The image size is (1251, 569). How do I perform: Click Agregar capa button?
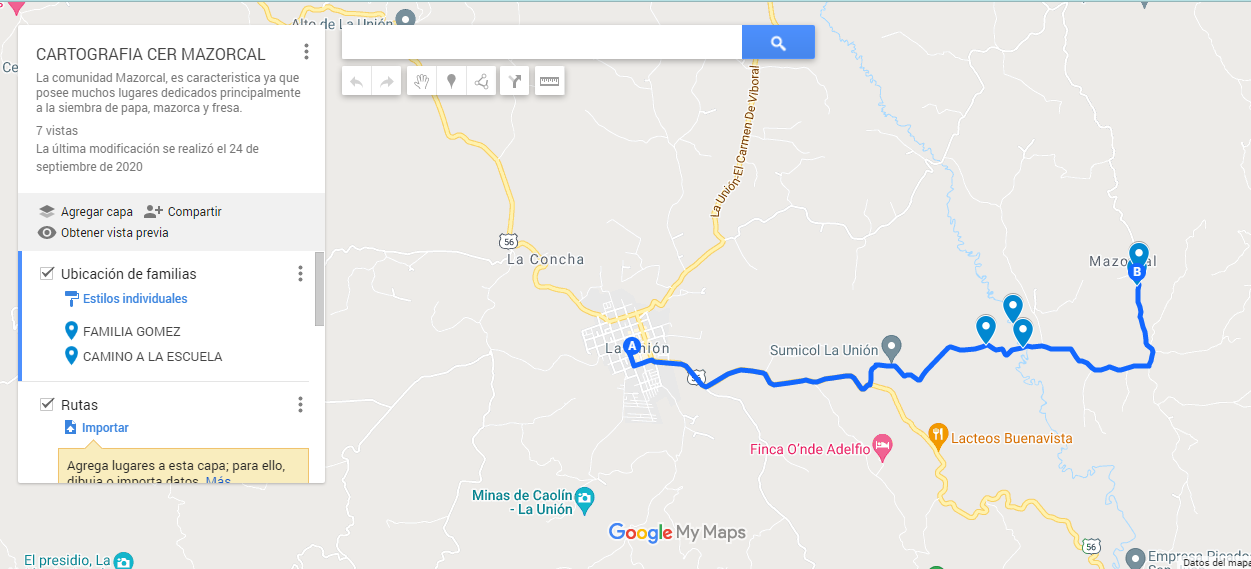point(86,212)
